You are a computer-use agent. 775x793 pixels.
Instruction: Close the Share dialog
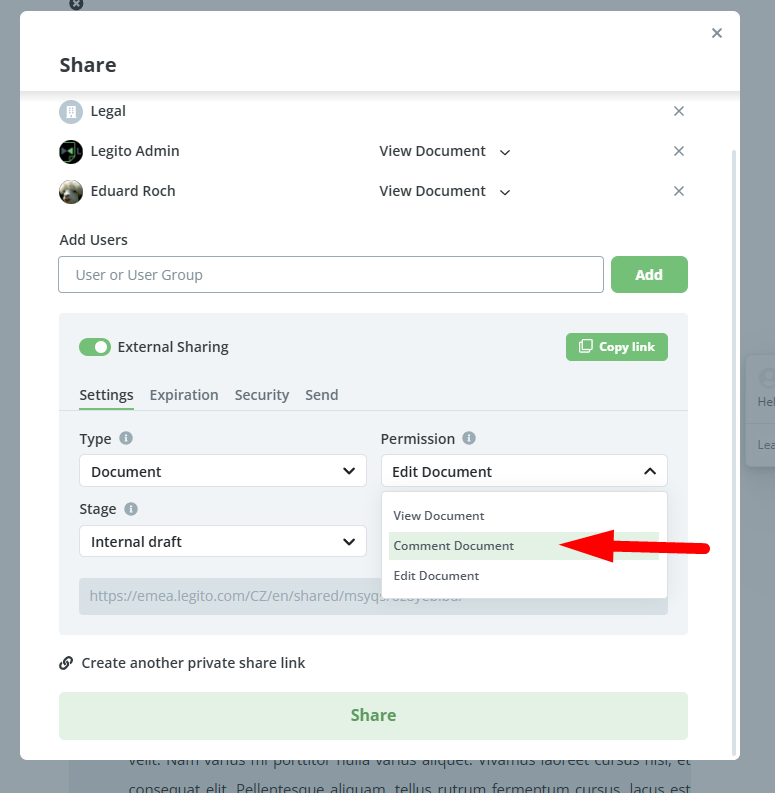click(x=716, y=33)
